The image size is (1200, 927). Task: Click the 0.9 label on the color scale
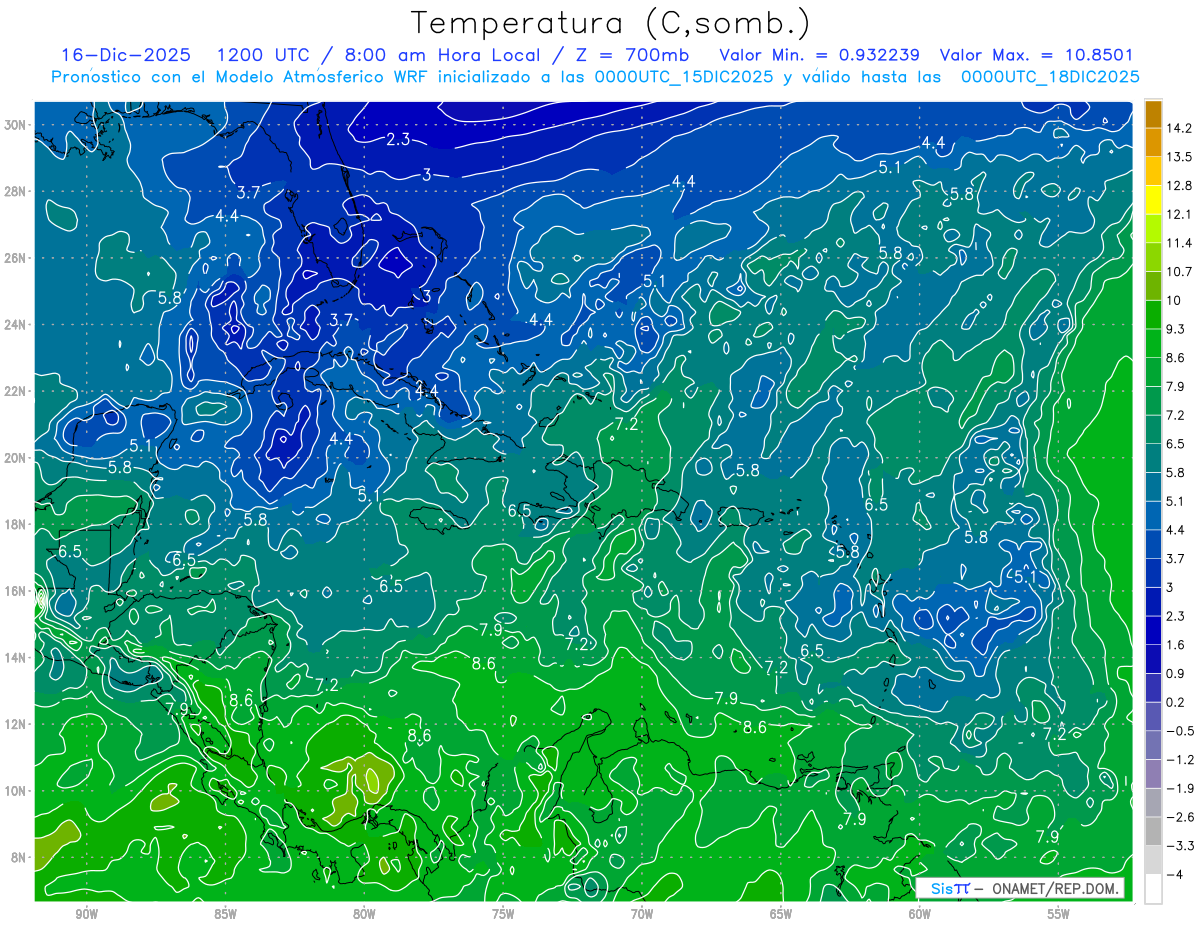click(x=1175, y=674)
